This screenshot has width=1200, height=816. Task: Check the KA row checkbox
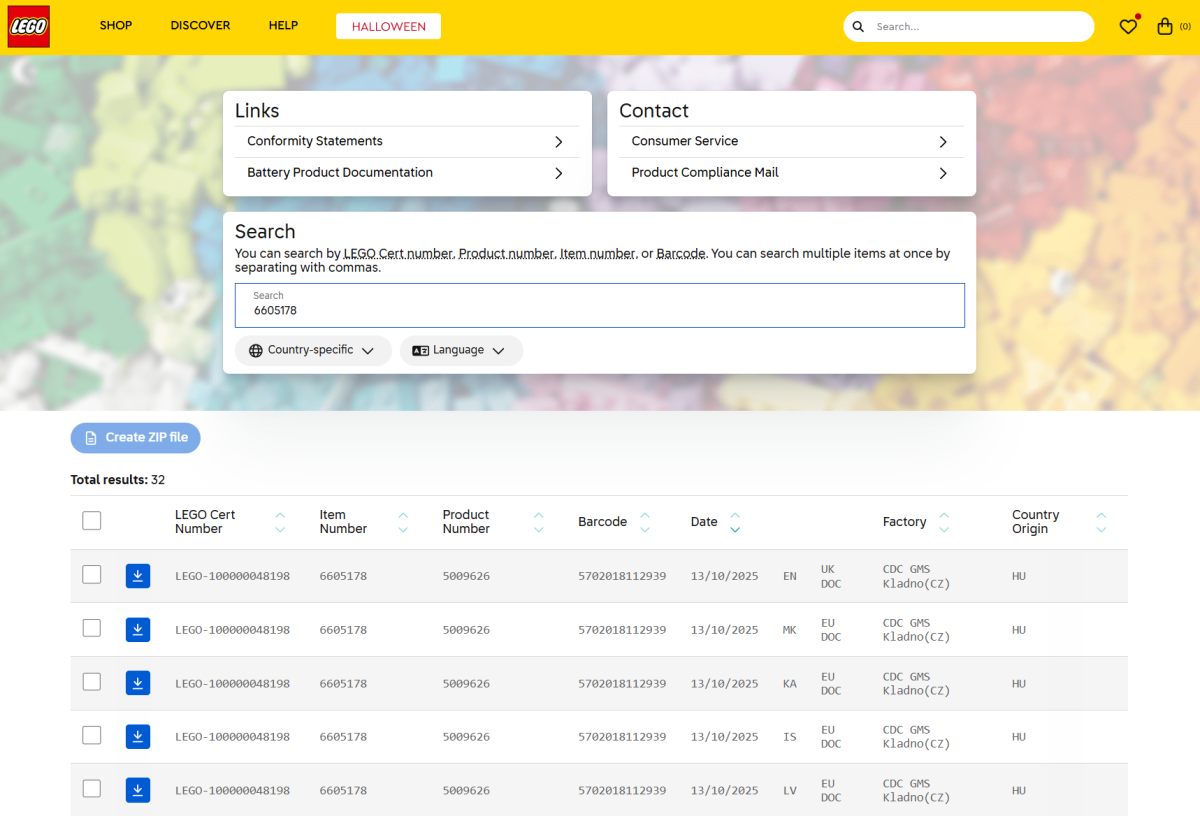pyautogui.click(x=92, y=681)
